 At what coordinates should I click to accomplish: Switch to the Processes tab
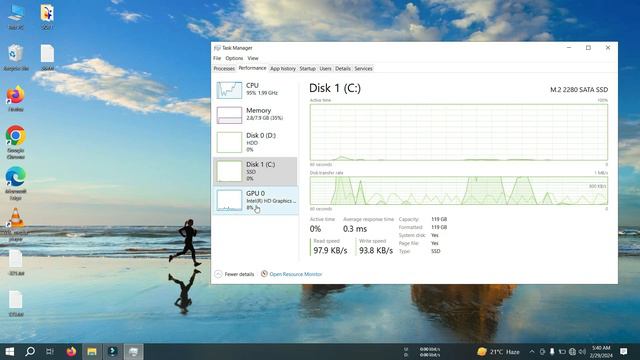coord(224,69)
